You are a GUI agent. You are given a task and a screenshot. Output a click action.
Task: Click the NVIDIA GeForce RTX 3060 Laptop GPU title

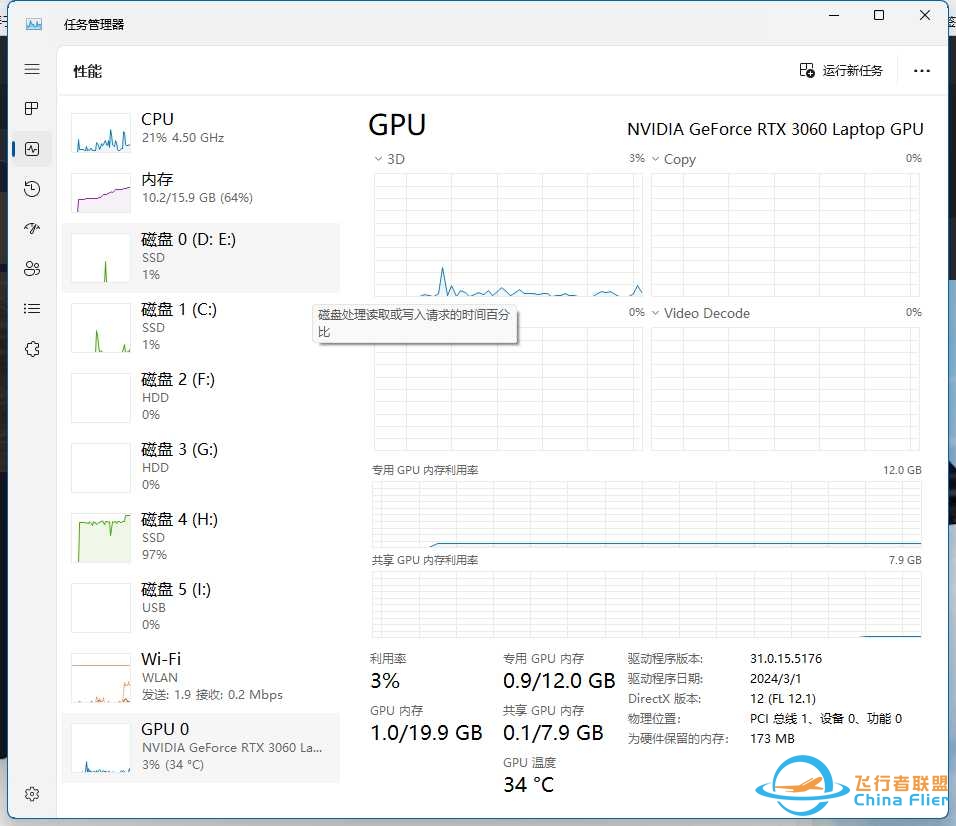[x=775, y=129]
